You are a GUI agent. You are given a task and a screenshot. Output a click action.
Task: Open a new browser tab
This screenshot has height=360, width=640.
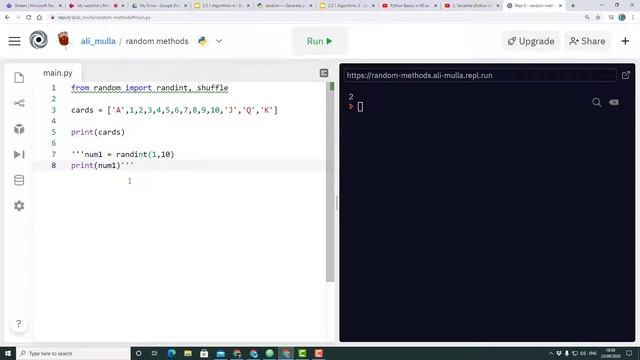click(573, 6)
